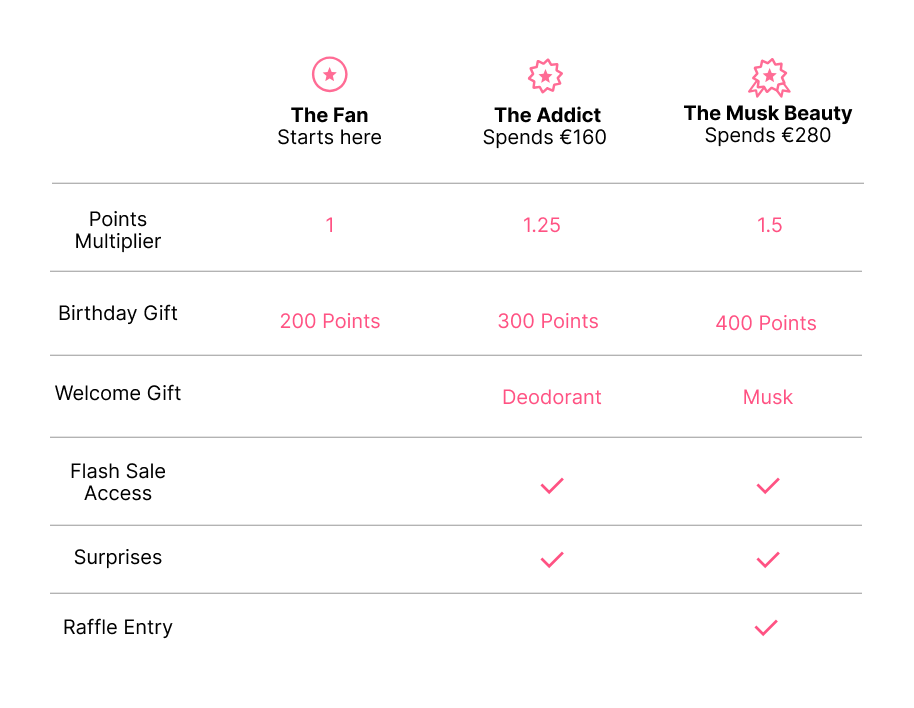Click The Musk Beauty Surprises checkmark
The width and height of the screenshot is (914, 708).
click(x=768, y=559)
